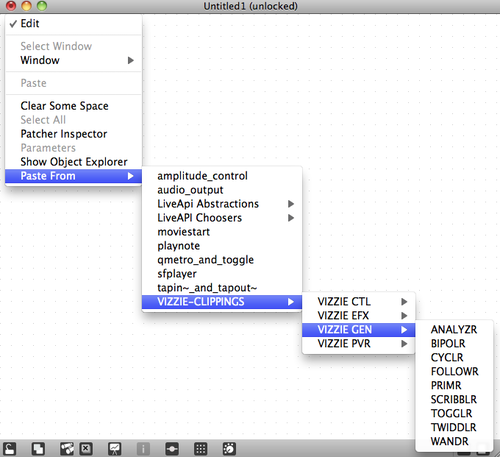Toggle the grid display icon
The height and width of the screenshot is (457, 500).
[201, 448]
